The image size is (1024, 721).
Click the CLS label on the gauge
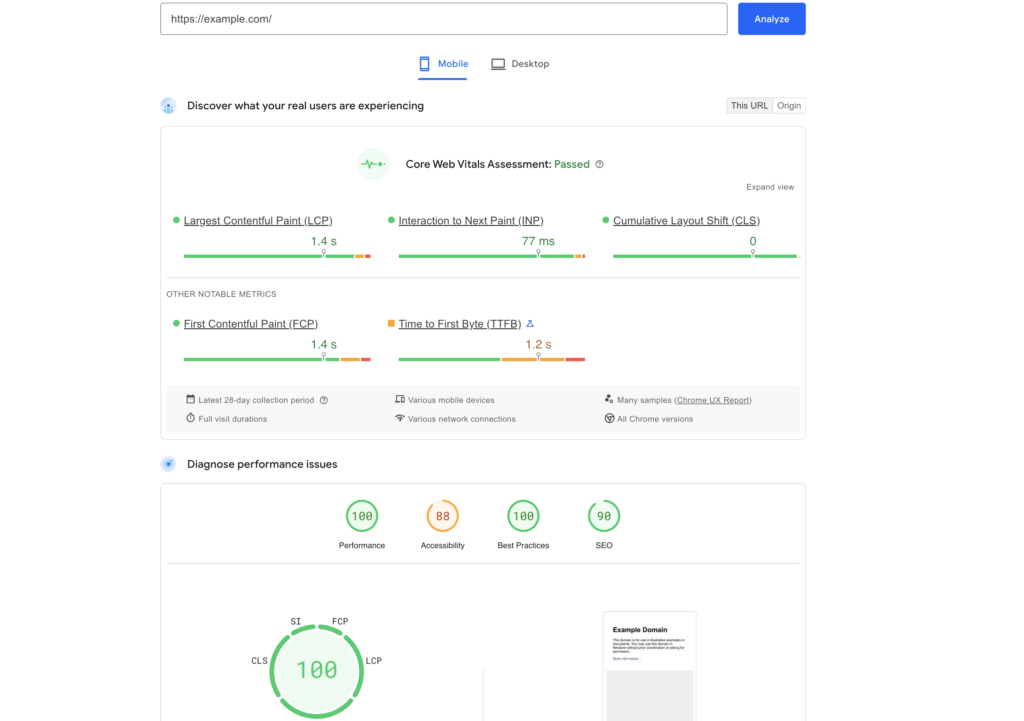point(259,661)
